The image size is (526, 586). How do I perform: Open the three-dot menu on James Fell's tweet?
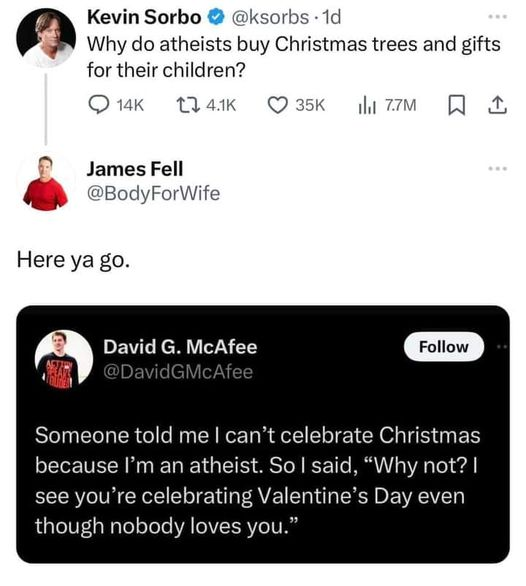pyautogui.click(x=498, y=169)
